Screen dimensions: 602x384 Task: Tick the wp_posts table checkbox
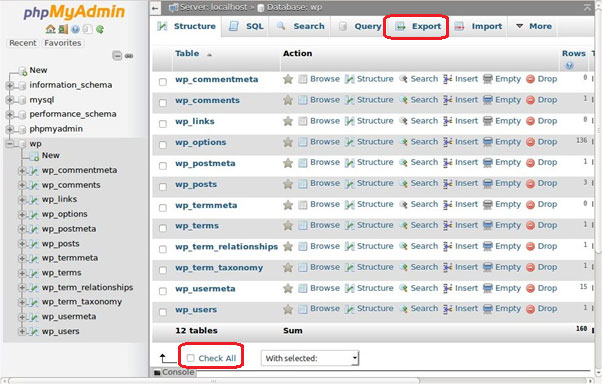coord(163,187)
